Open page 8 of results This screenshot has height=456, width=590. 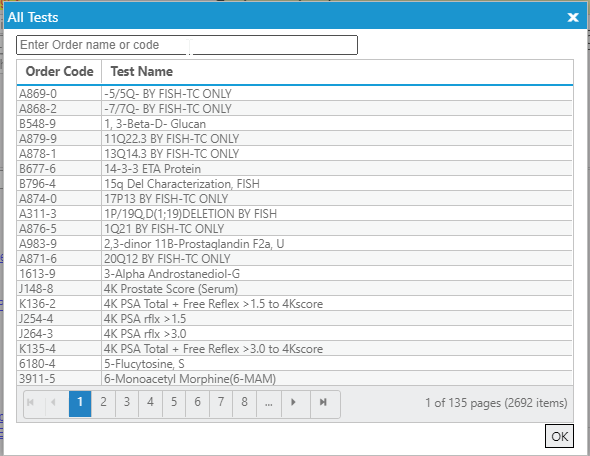(x=245, y=403)
